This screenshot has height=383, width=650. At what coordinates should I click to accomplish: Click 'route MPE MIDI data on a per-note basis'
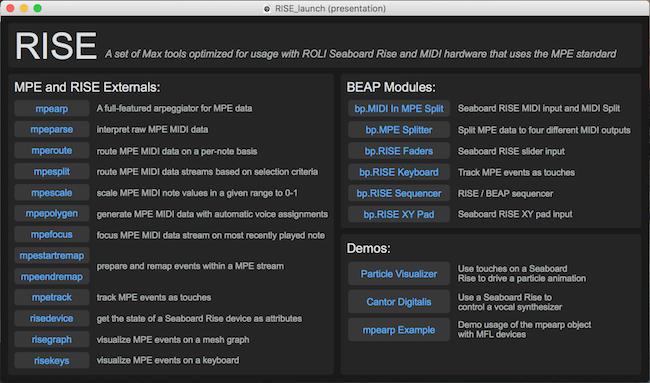(177, 151)
